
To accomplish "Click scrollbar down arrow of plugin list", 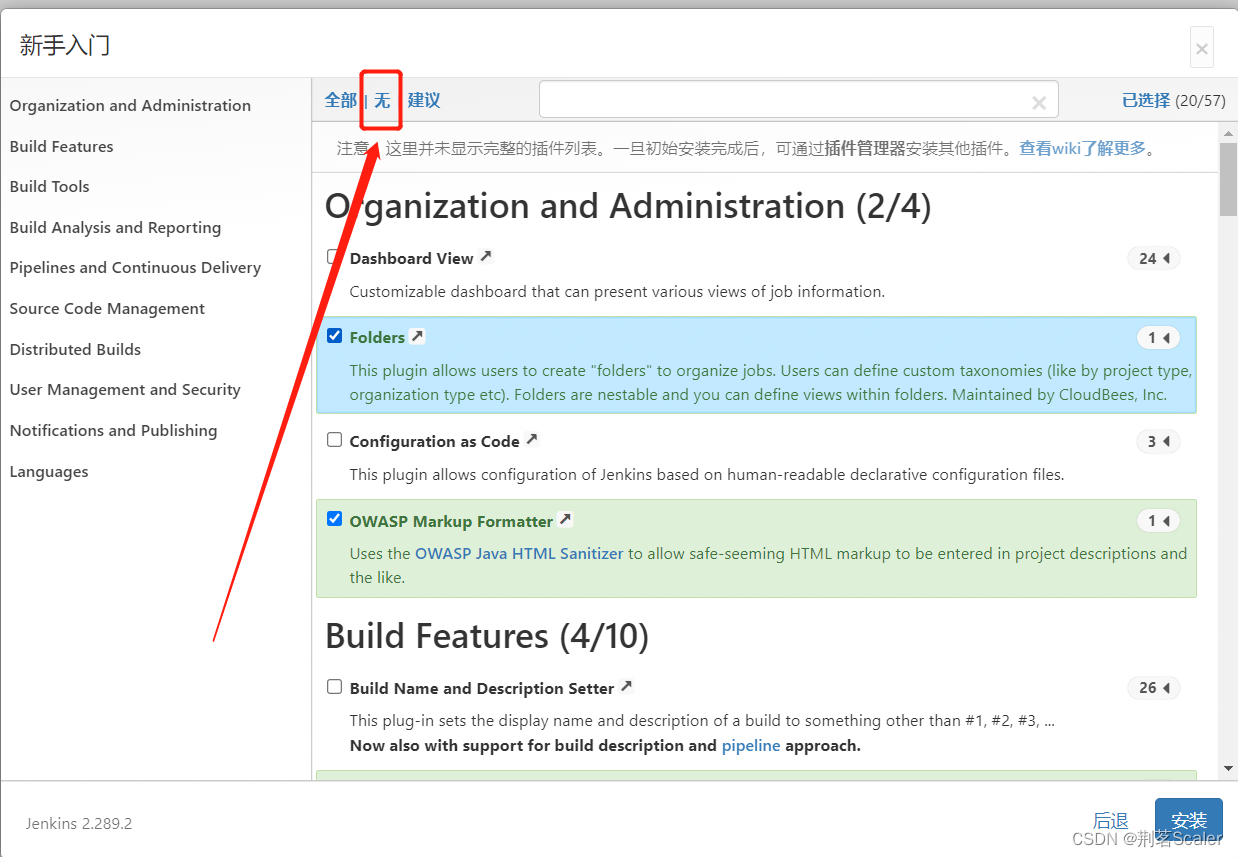I will tap(1228, 768).
